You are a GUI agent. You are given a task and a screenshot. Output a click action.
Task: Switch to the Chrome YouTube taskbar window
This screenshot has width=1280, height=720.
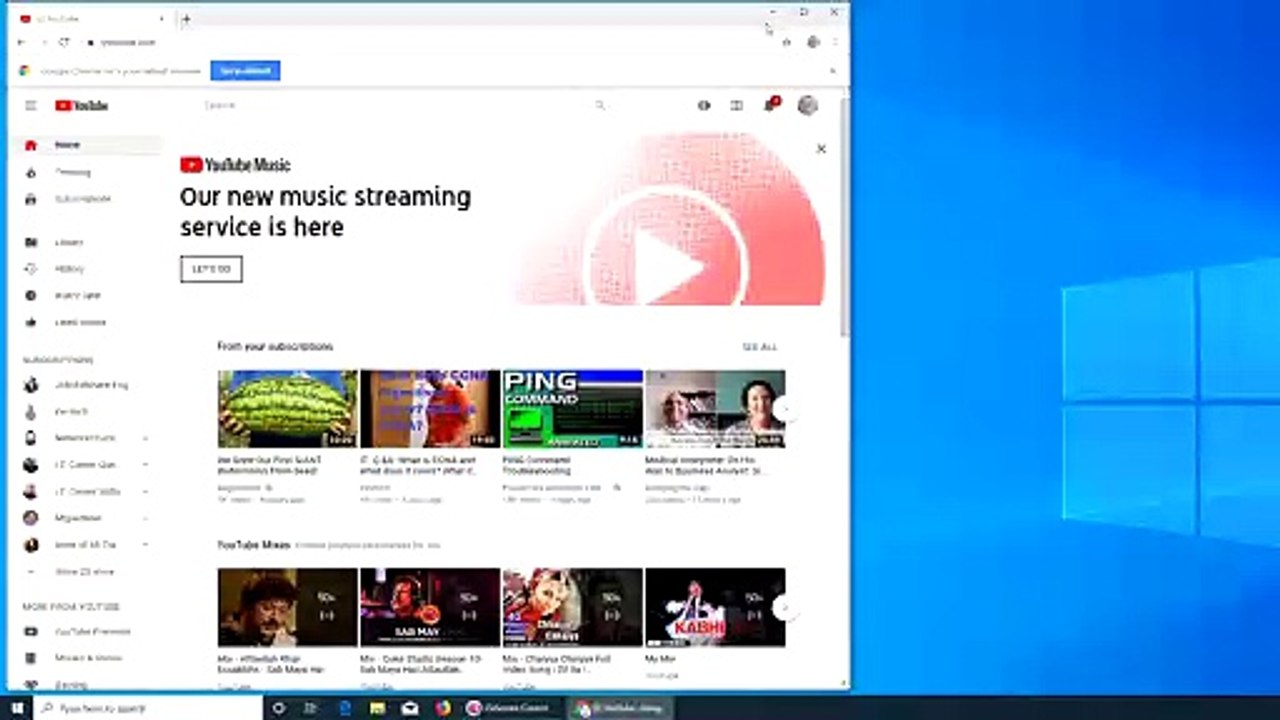point(620,708)
